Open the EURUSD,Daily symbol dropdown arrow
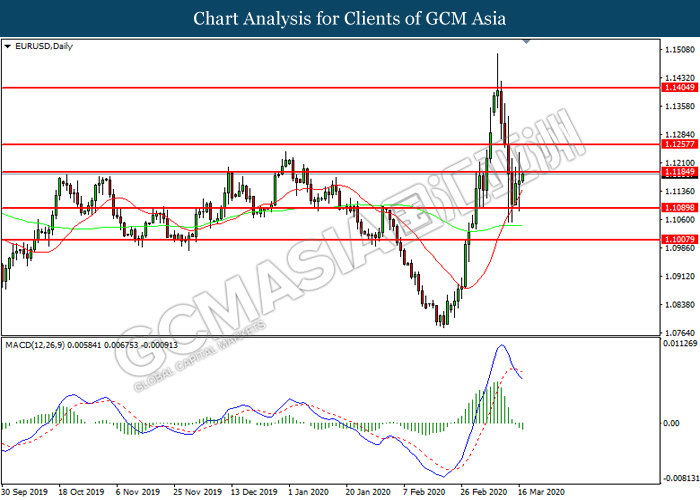The image size is (700, 500). coord(7,46)
